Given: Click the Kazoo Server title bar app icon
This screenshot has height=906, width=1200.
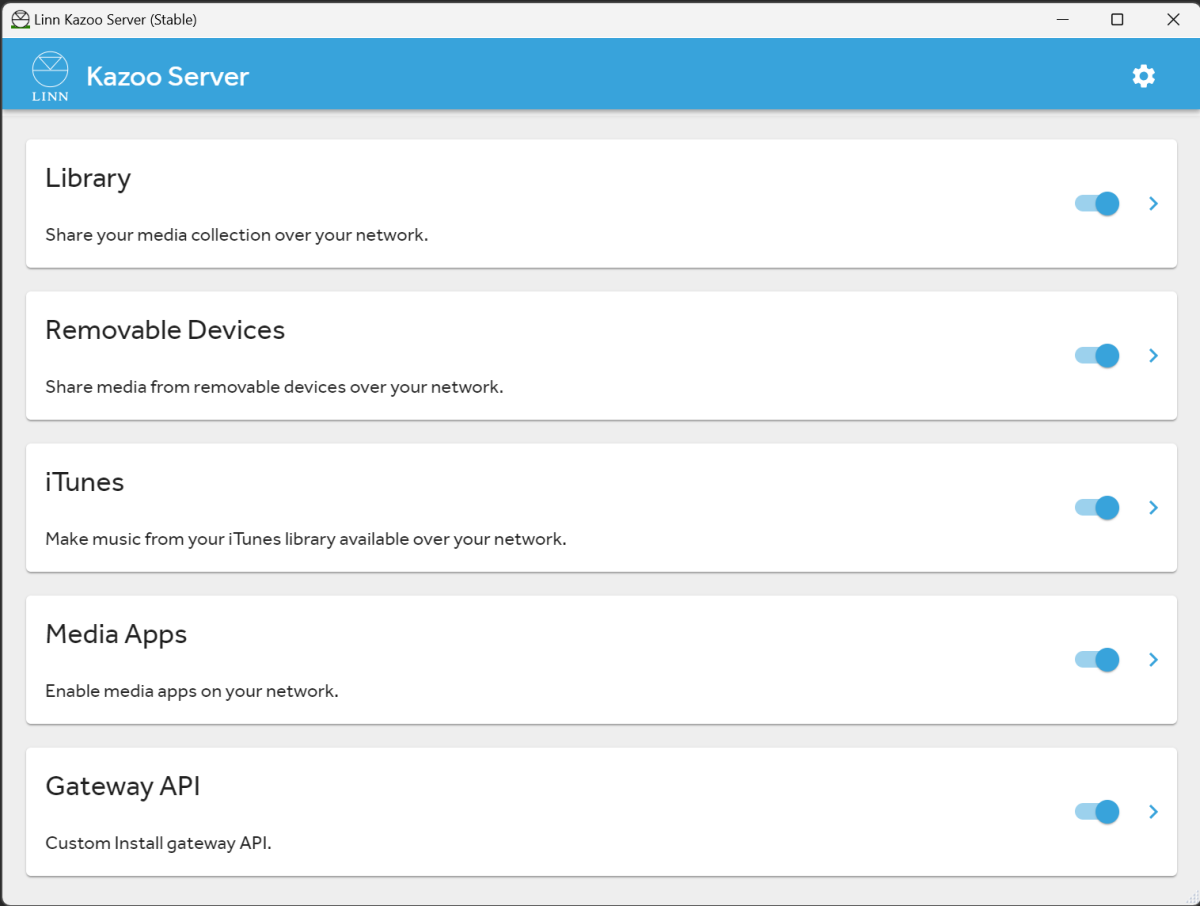Looking at the screenshot, I should 20,19.
